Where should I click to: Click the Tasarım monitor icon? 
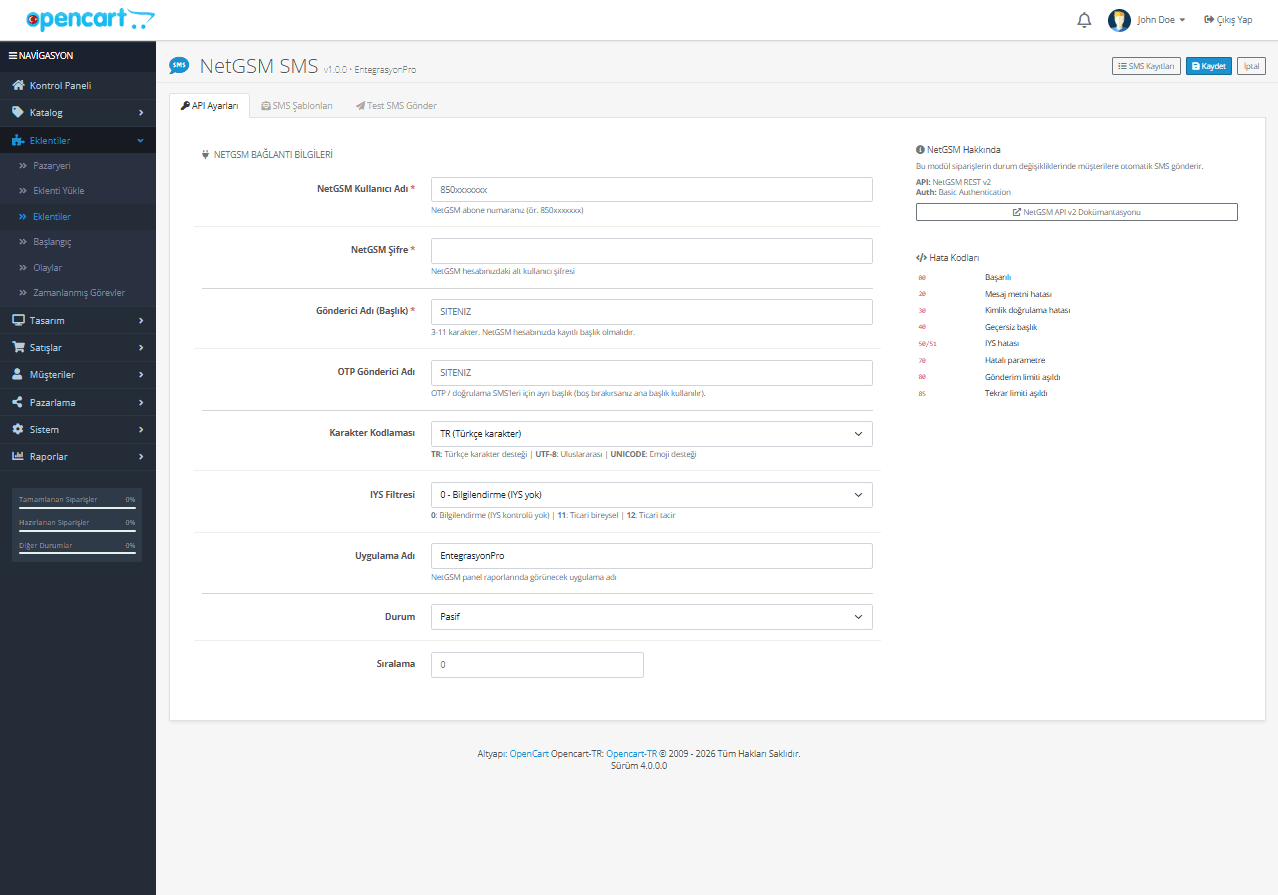[18, 320]
